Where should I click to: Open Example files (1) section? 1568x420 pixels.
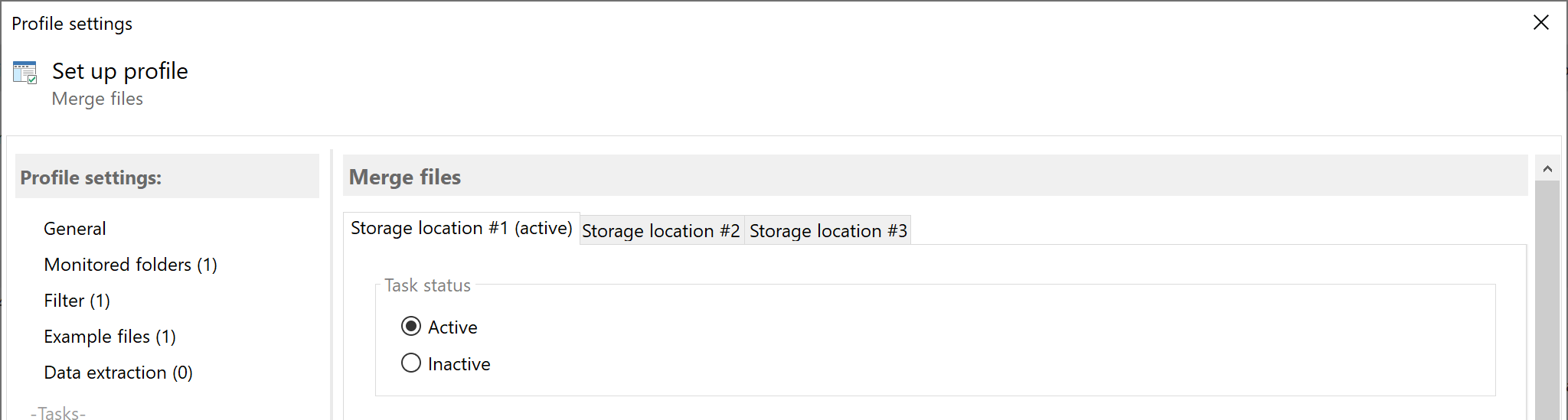(109, 337)
